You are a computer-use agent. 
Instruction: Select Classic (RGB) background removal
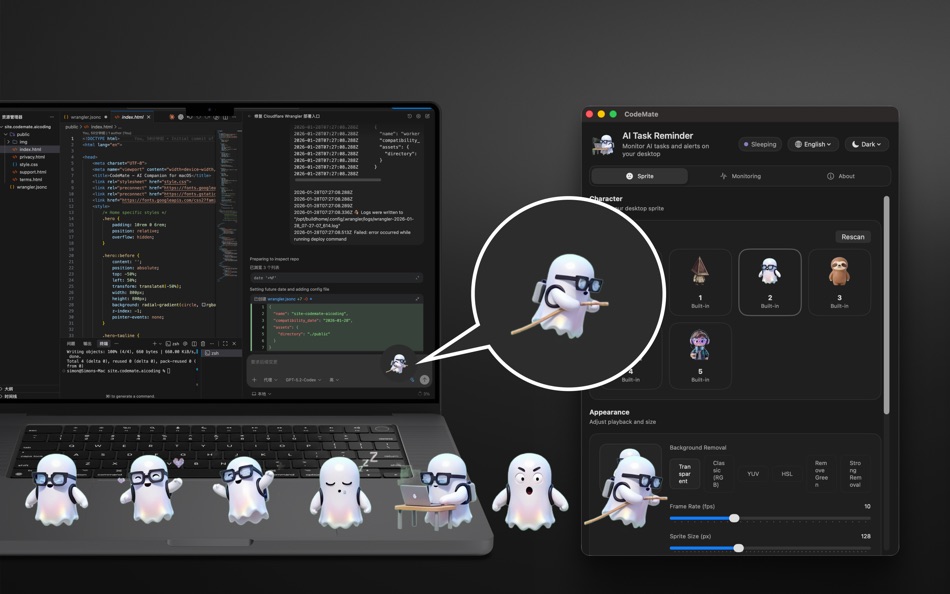click(719, 474)
